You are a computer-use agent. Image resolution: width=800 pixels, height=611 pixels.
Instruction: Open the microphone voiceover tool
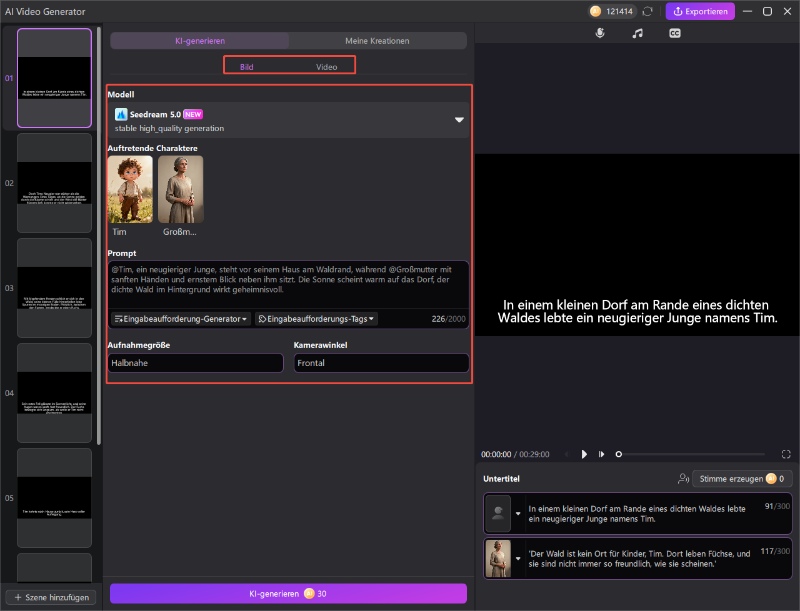[x=600, y=33]
